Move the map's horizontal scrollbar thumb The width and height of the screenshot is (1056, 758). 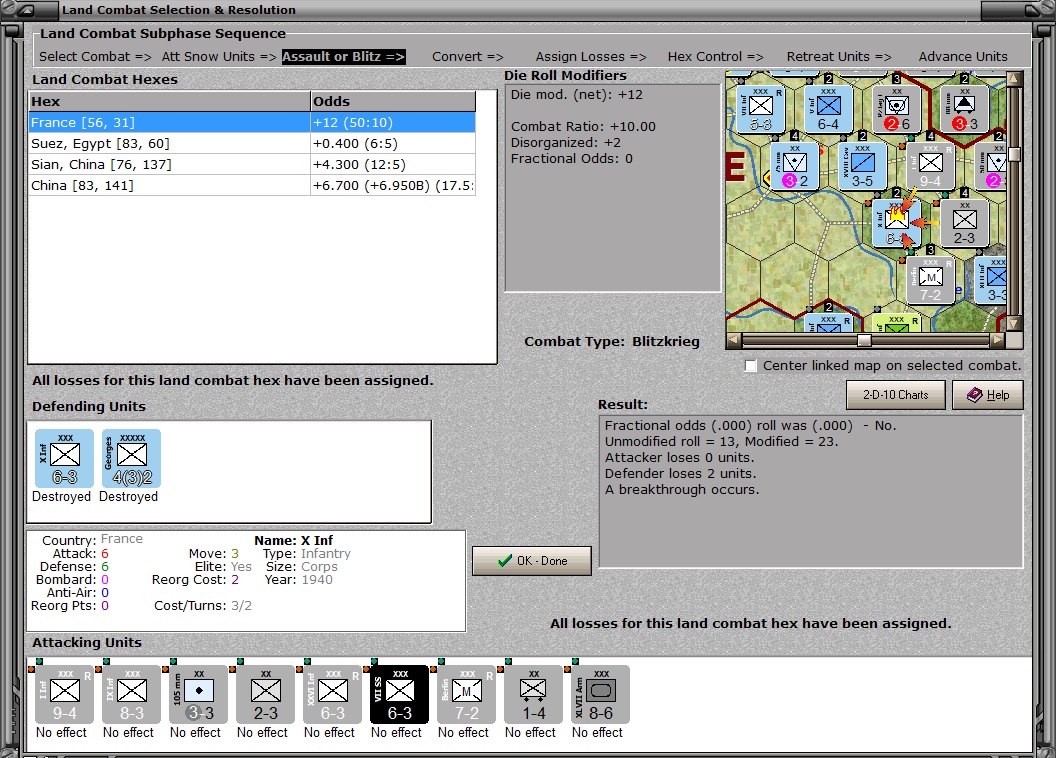(x=863, y=341)
